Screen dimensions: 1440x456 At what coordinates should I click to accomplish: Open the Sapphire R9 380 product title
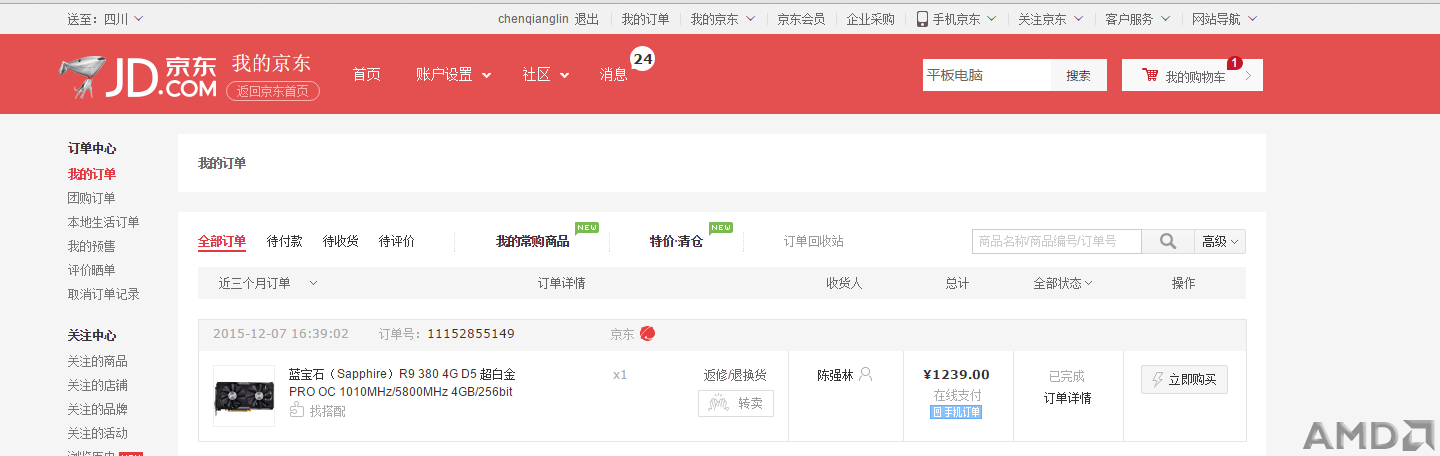tap(402, 383)
